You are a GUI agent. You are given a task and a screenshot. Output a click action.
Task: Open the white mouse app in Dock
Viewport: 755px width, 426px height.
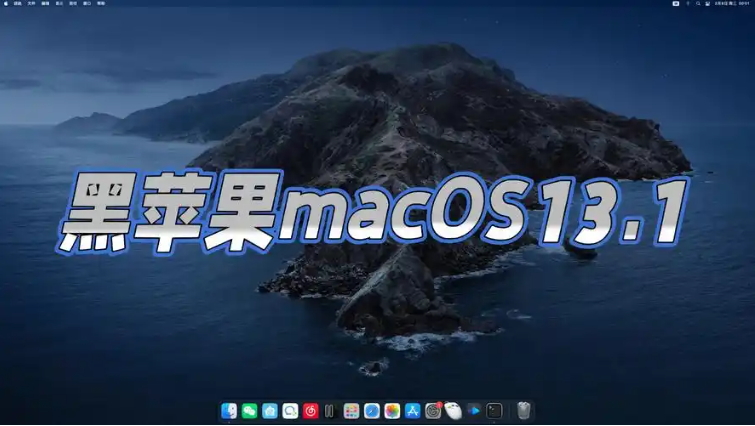[x=453, y=411]
